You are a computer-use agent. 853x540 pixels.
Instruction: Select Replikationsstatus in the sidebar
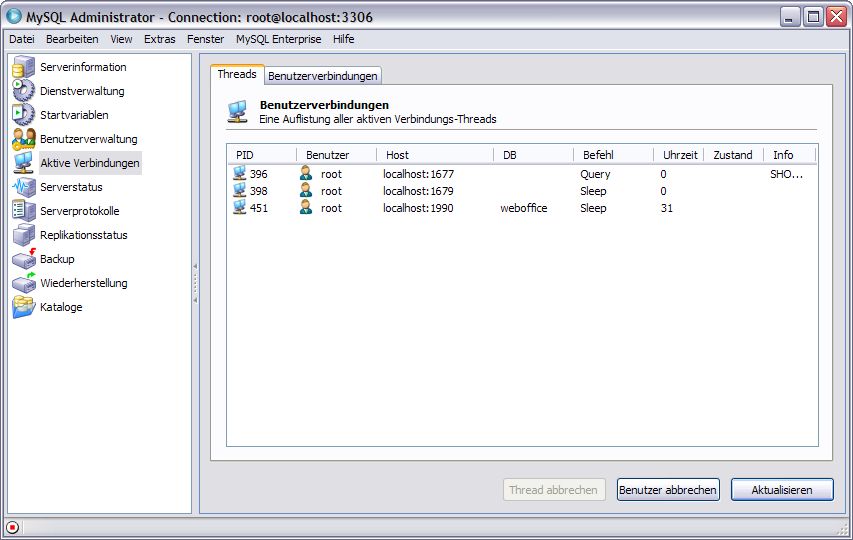pos(84,234)
